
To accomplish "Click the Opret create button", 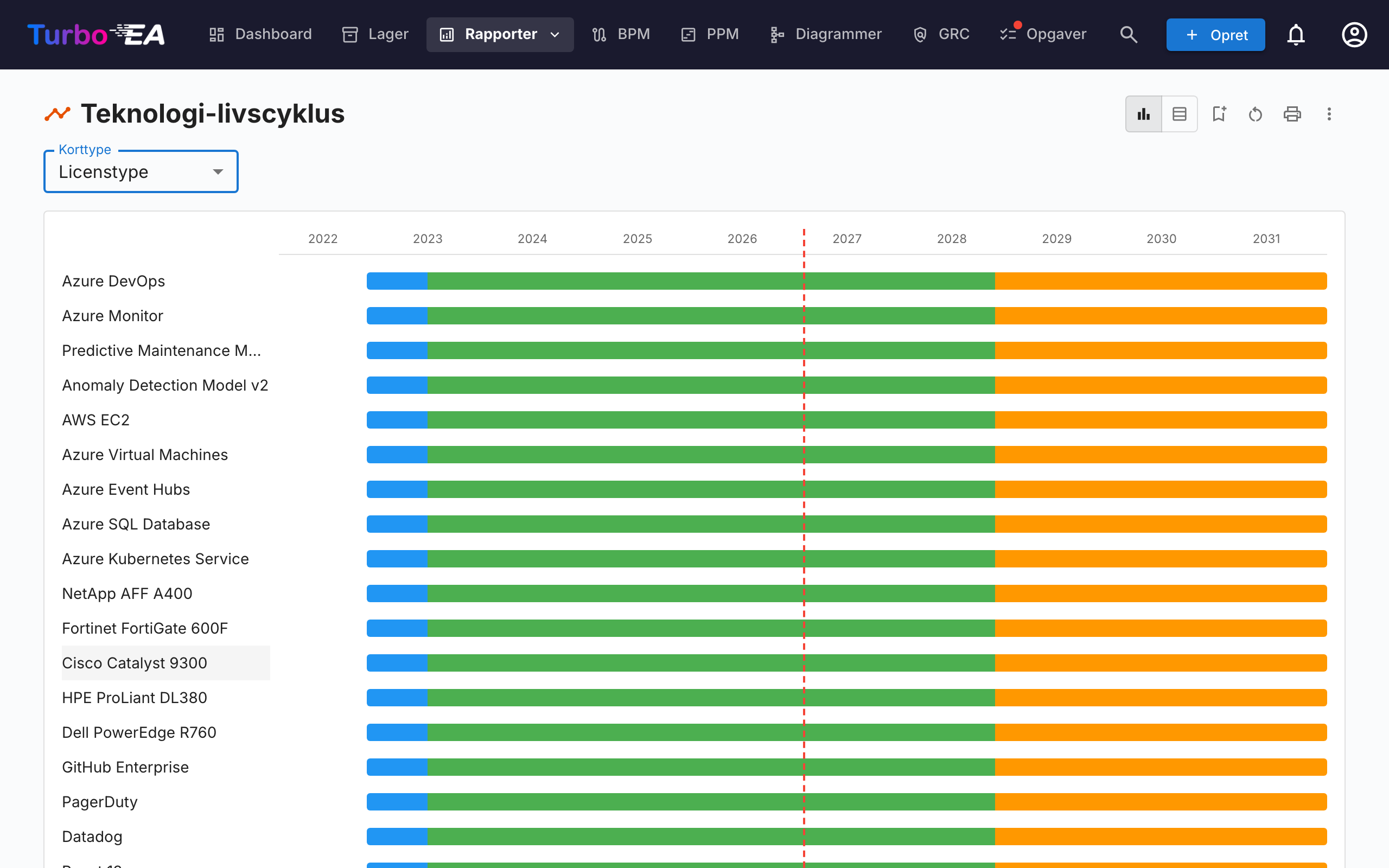I will pyautogui.click(x=1216, y=34).
